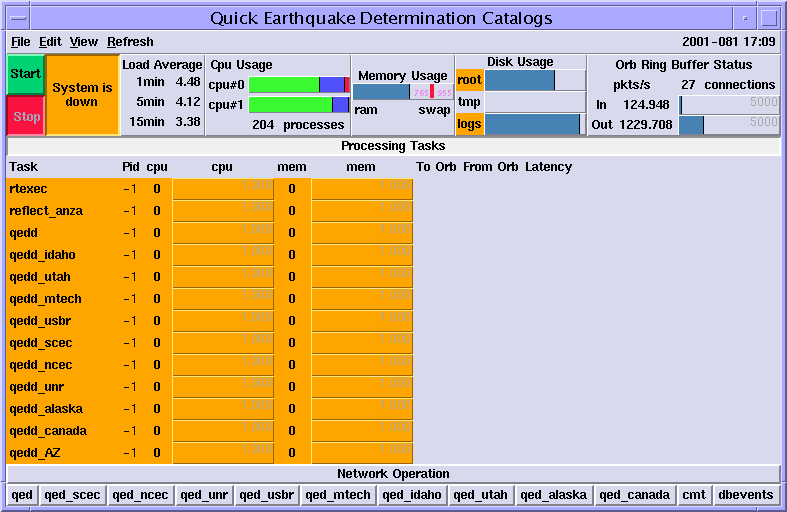Select the qedd_unr task
The height and width of the screenshot is (512, 787).
point(37,388)
